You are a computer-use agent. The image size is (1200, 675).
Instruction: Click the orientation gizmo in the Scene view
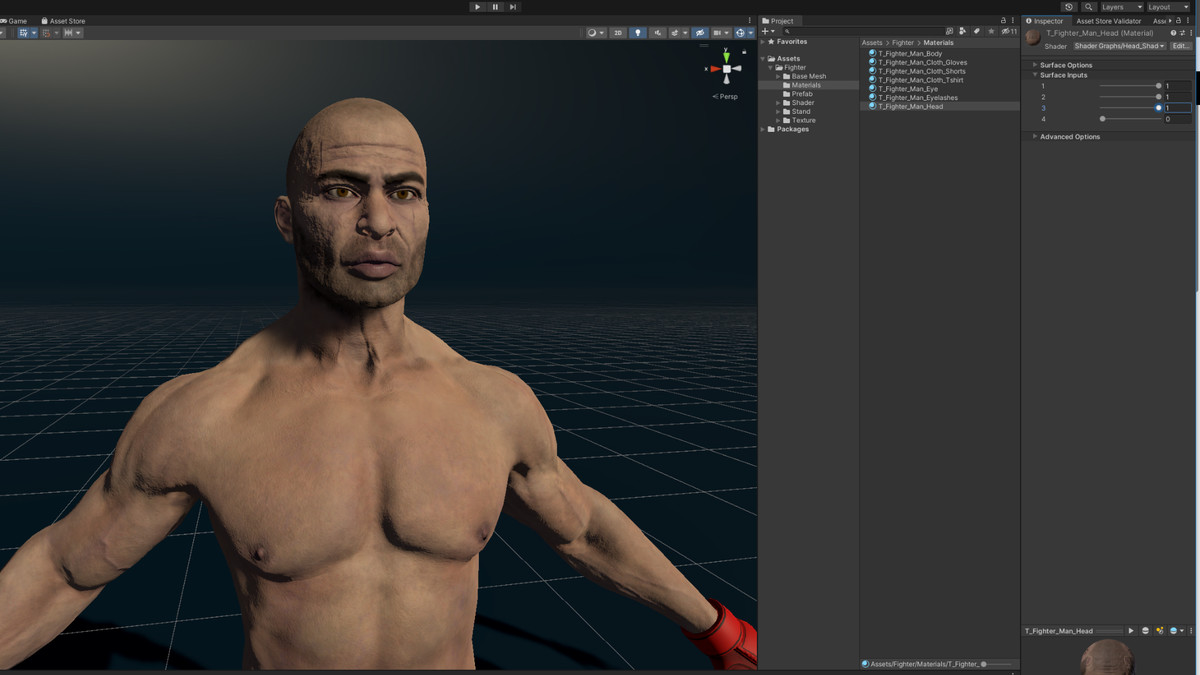click(x=726, y=68)
